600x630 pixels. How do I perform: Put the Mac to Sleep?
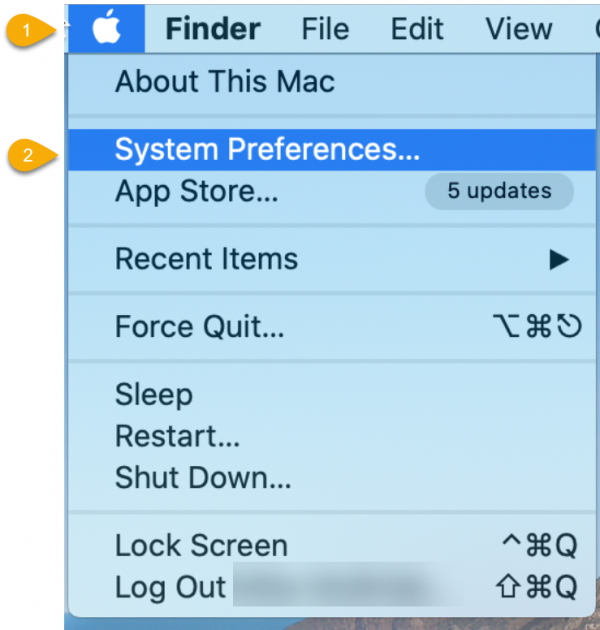153,394
